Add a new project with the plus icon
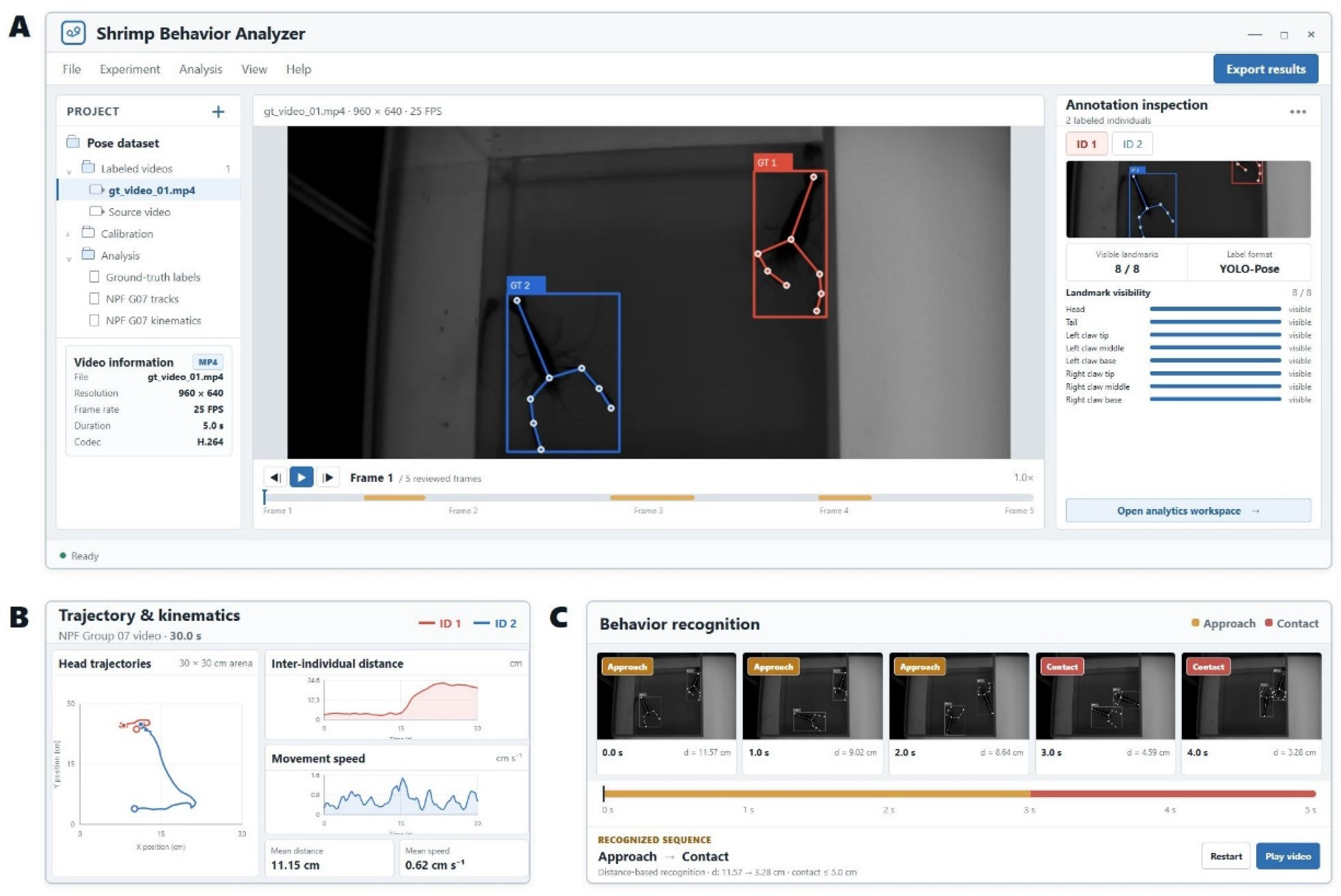Image resolution: width=1341 pixels, height=896 pixels. tap(218, 111)
